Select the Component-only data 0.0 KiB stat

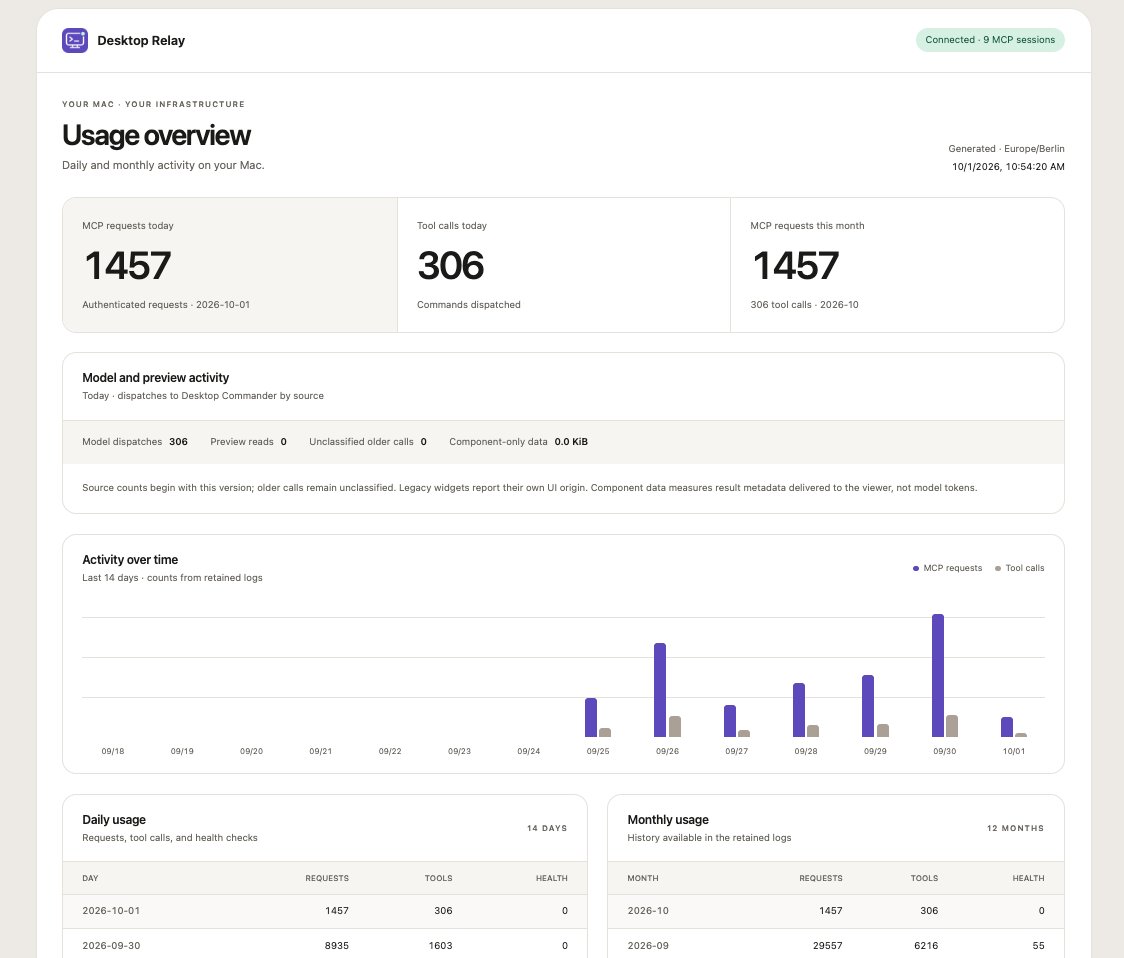518,442
